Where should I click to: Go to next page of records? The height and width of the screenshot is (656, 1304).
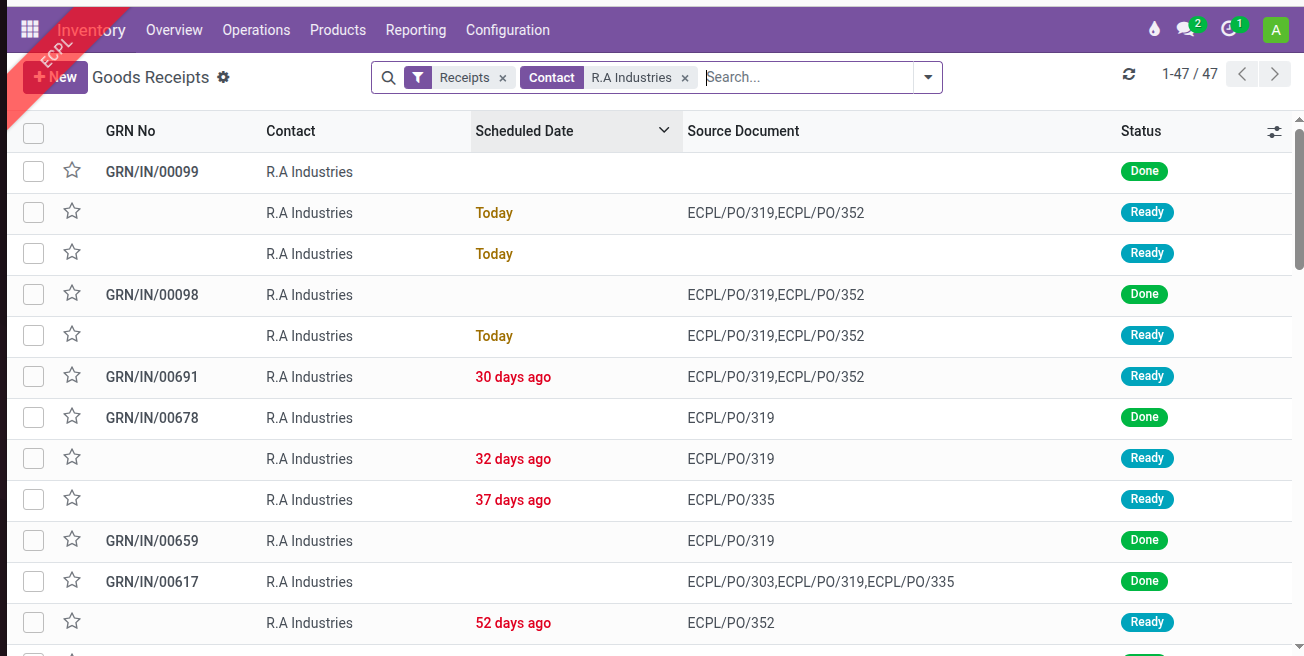coord(1274,74)
